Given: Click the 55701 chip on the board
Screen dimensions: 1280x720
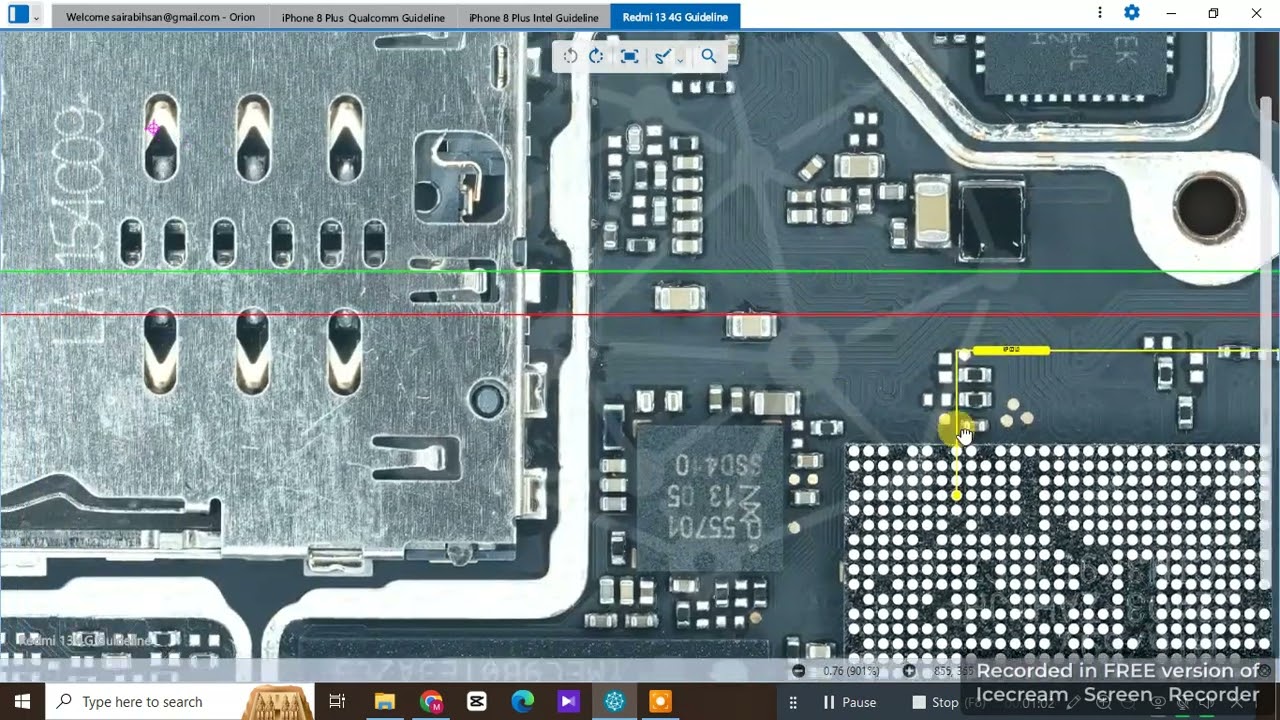Looking at the screenshot, I should point(709,497).
